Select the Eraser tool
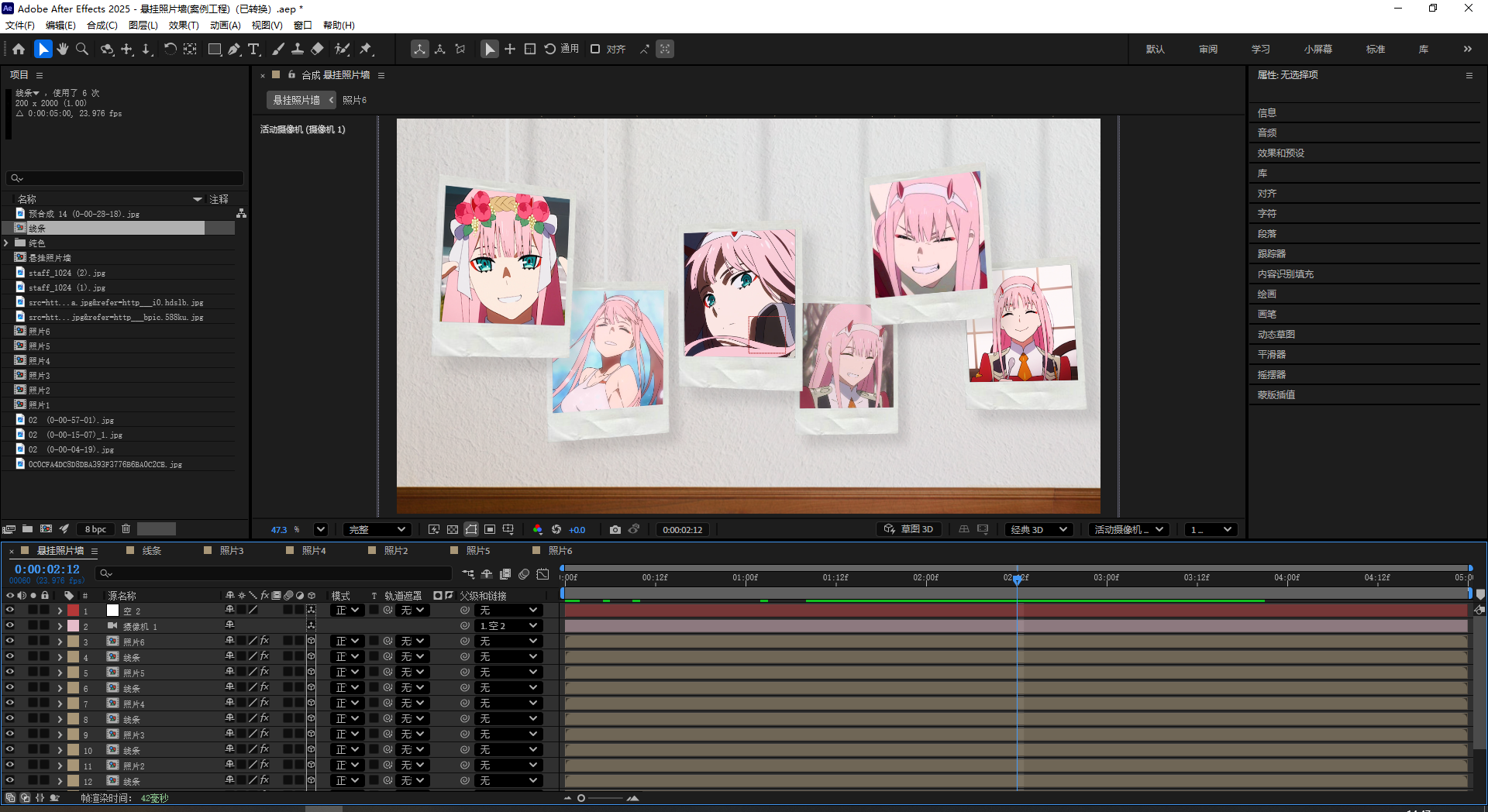Image resolution: width=1488 pixels, height=812 pixels. tap(317, 49)
